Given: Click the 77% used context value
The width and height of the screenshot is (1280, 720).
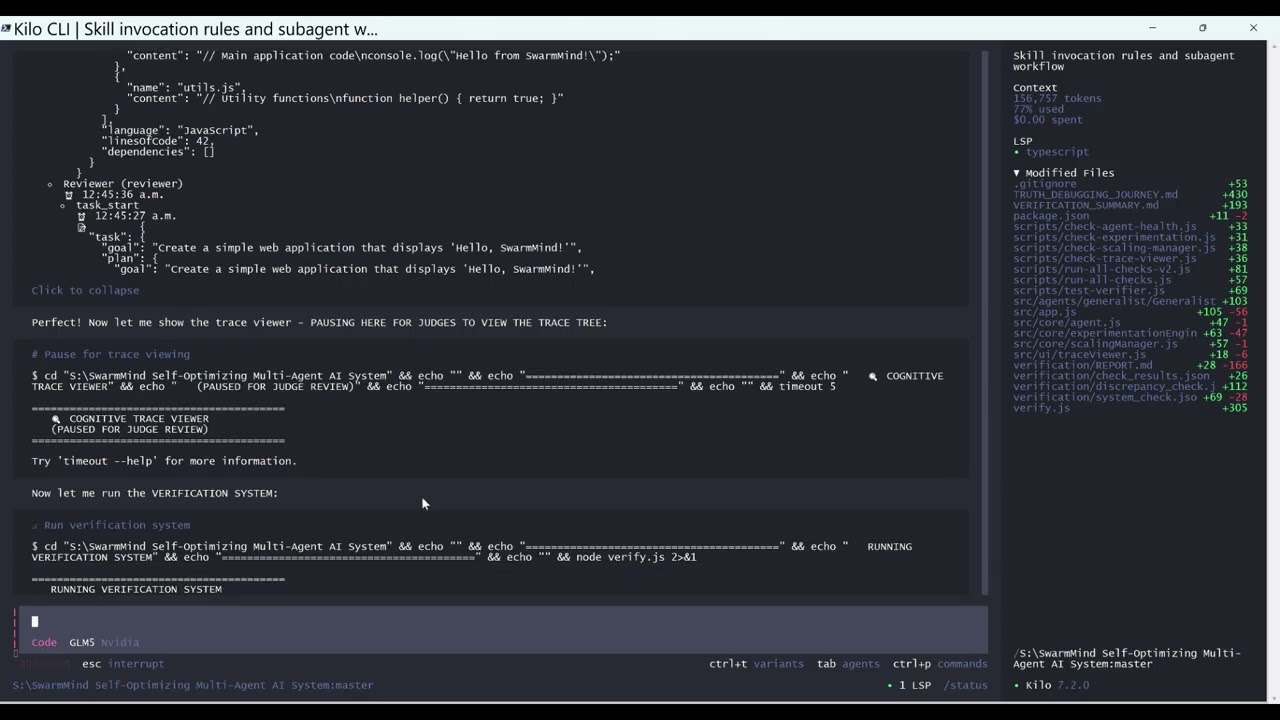Looking at the screenshot, I should pyautogui.click(x=1038, y=109).
